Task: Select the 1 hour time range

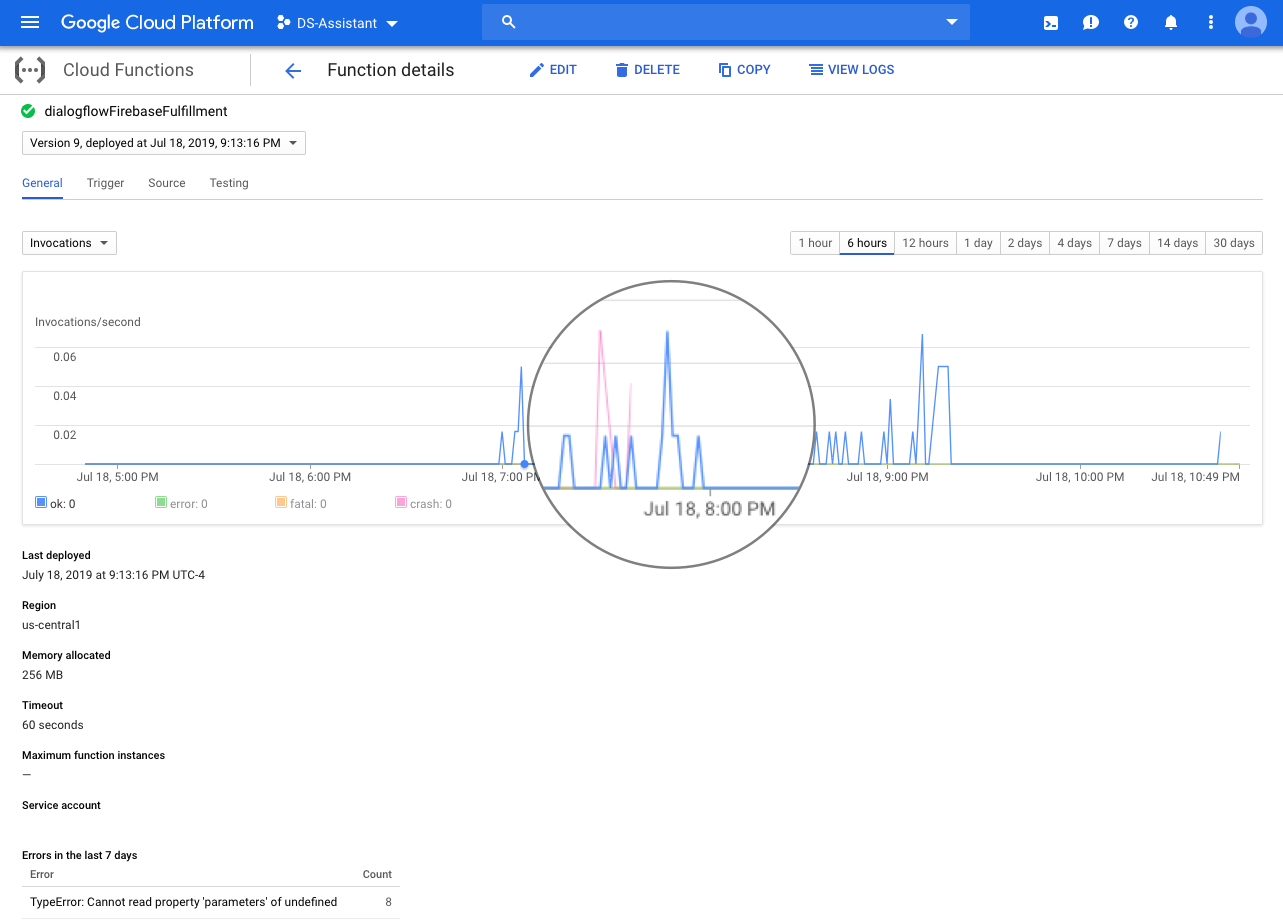Action: click(815, 243)
